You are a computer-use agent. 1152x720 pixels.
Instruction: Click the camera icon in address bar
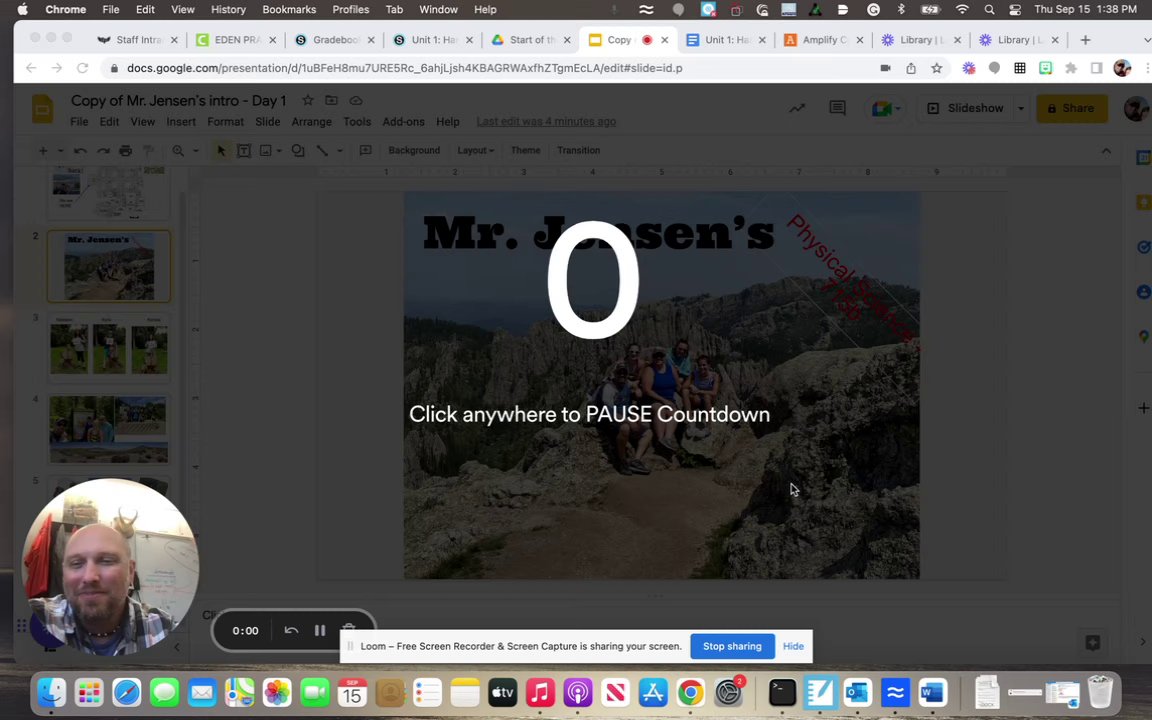885,68
